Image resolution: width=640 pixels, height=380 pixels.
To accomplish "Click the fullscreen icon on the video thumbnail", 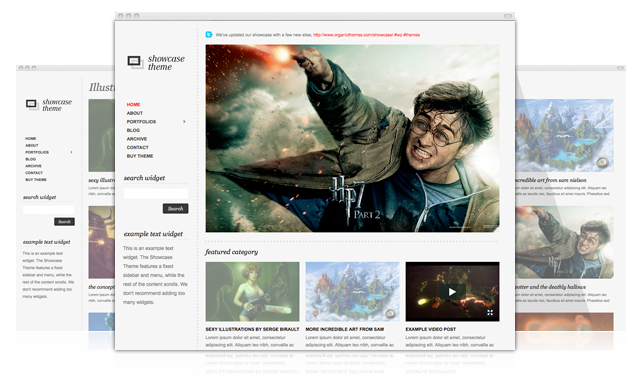I will [490, 313].
